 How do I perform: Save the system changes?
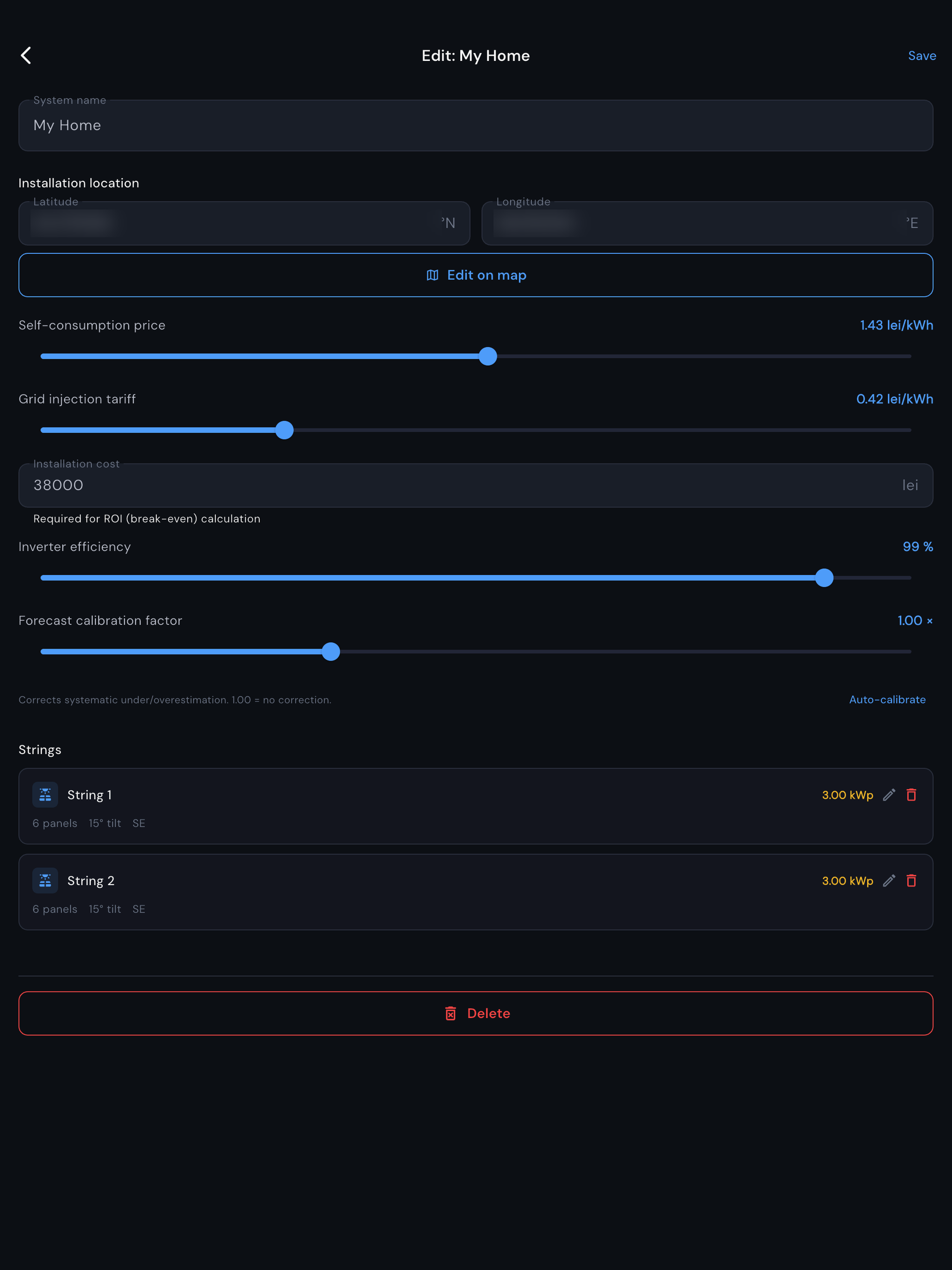click(x=922, y=56)
